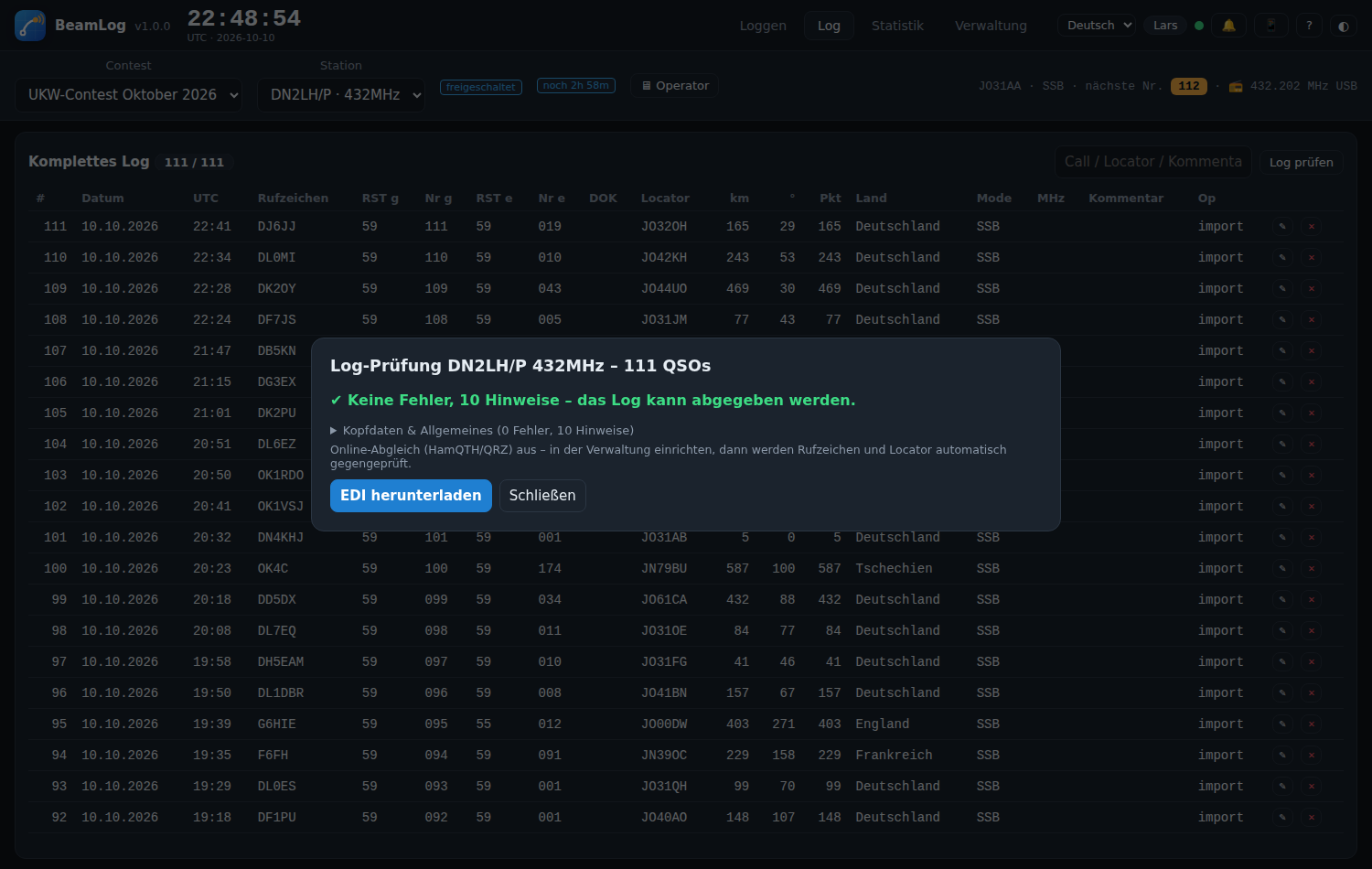The image size is (1372, 869).
Task: Click EDI herunterladen button
Action: 411,496
